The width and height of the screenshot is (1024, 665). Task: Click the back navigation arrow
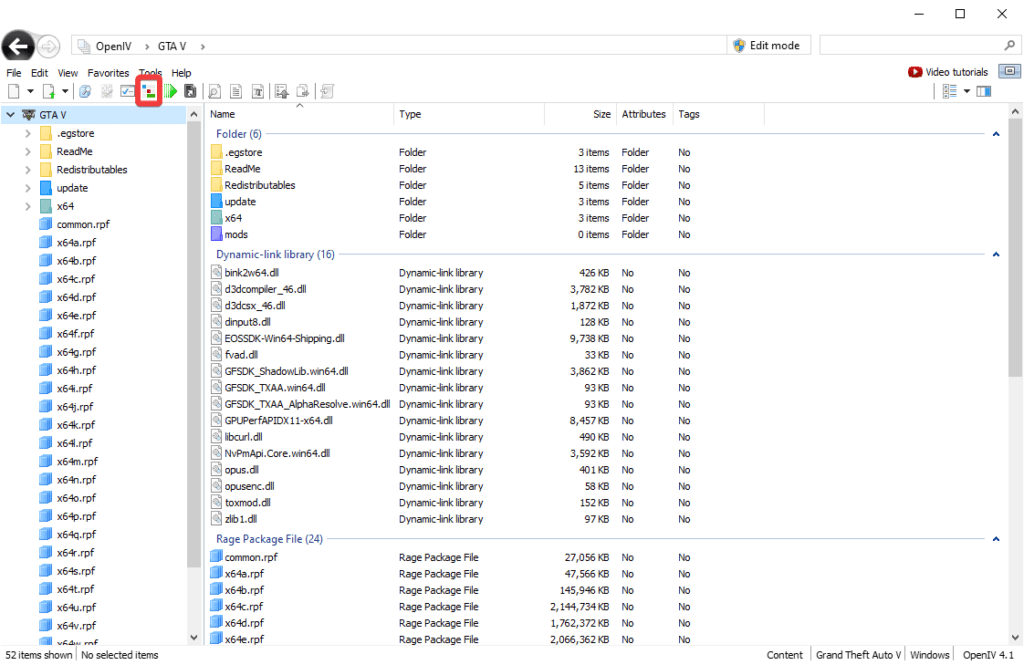[x=18, y=46]
